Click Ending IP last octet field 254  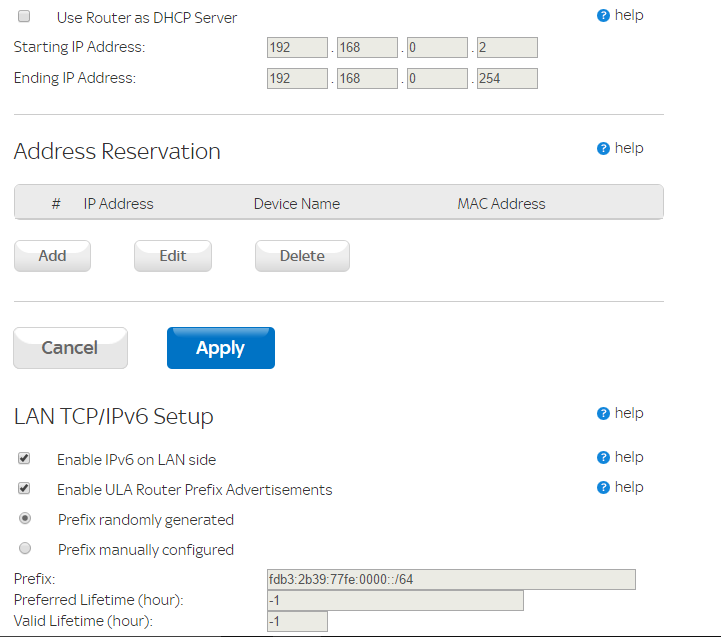tap(507, 78)
